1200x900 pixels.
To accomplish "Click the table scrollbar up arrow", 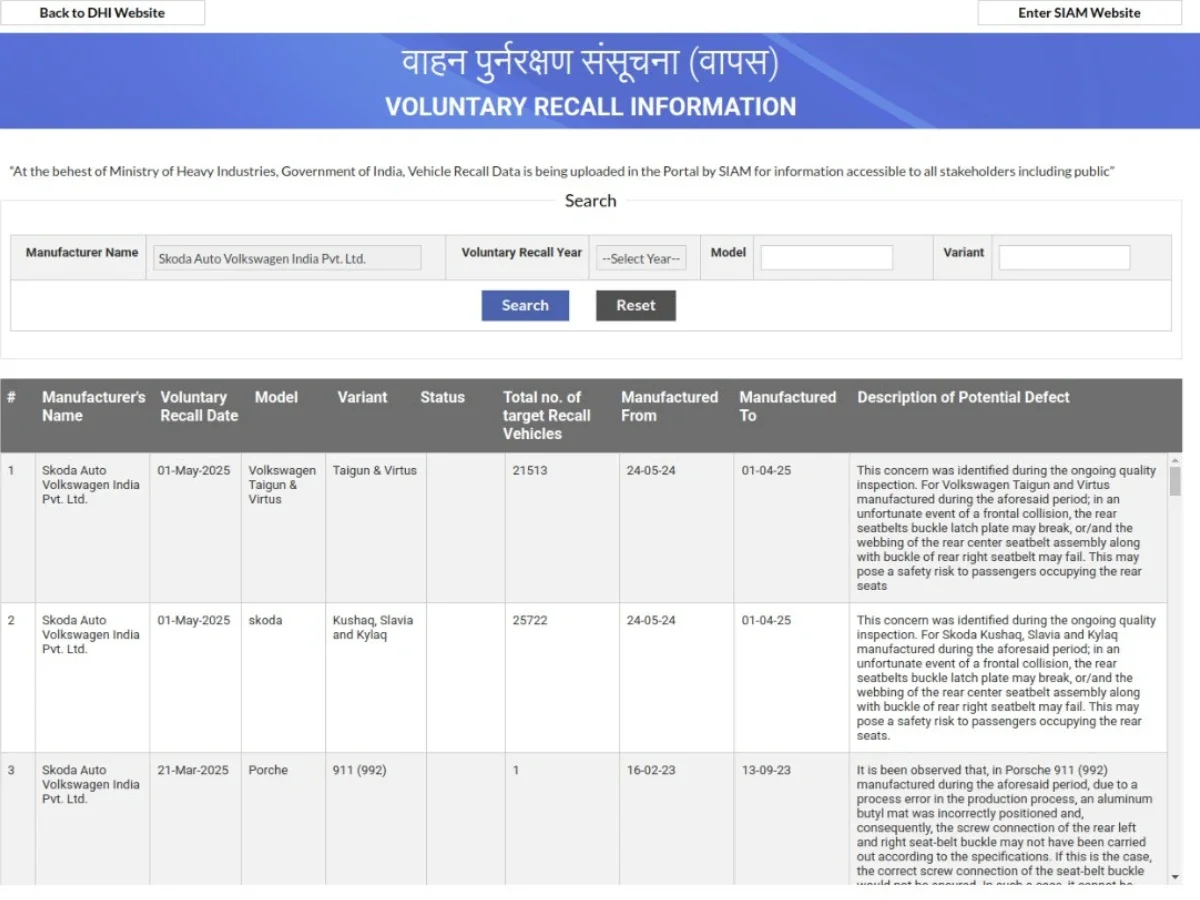I will click(x=1175, y=462).
